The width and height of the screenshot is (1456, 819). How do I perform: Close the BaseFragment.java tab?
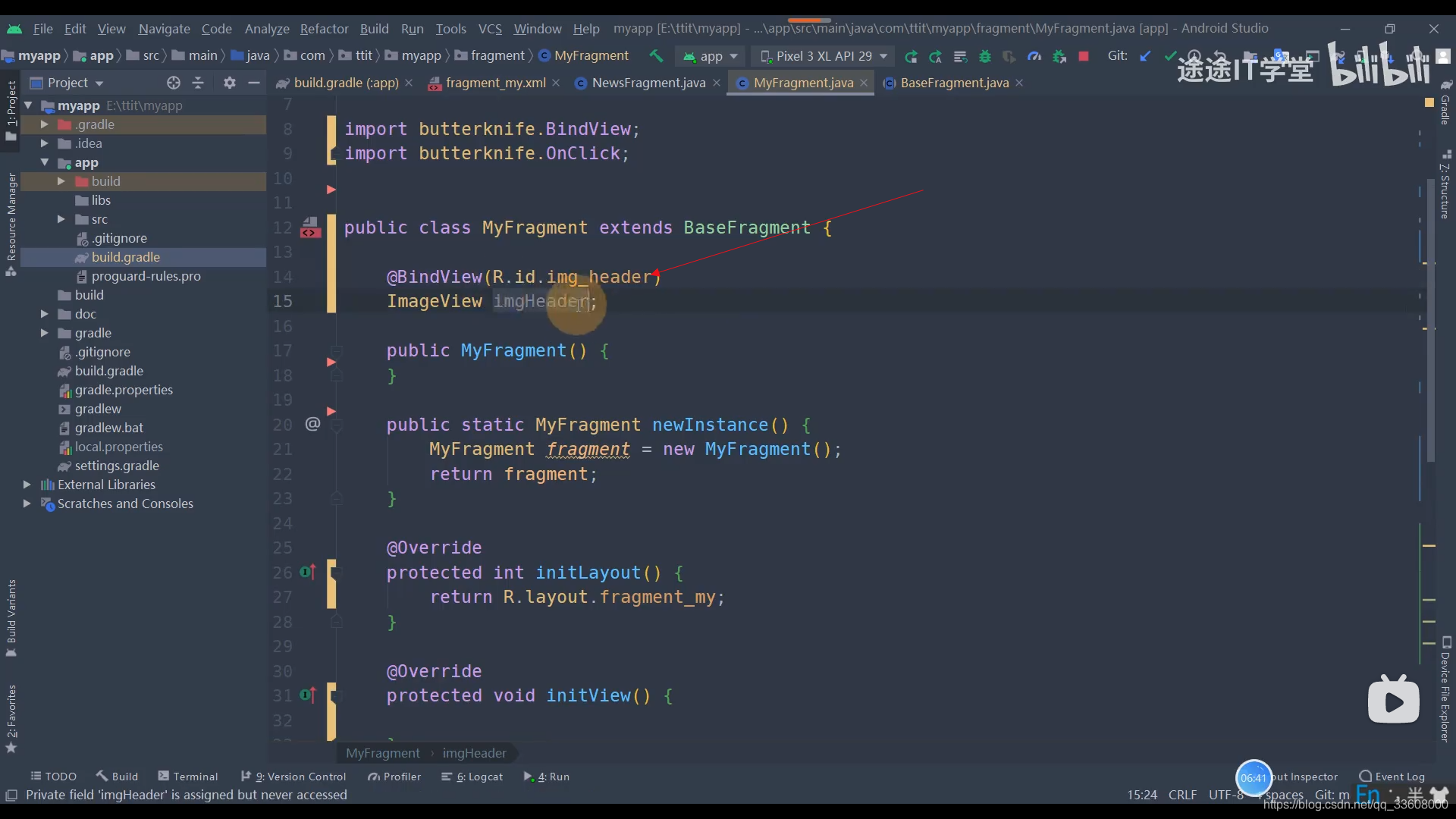pyautogui.click(x=1019, y=83)
